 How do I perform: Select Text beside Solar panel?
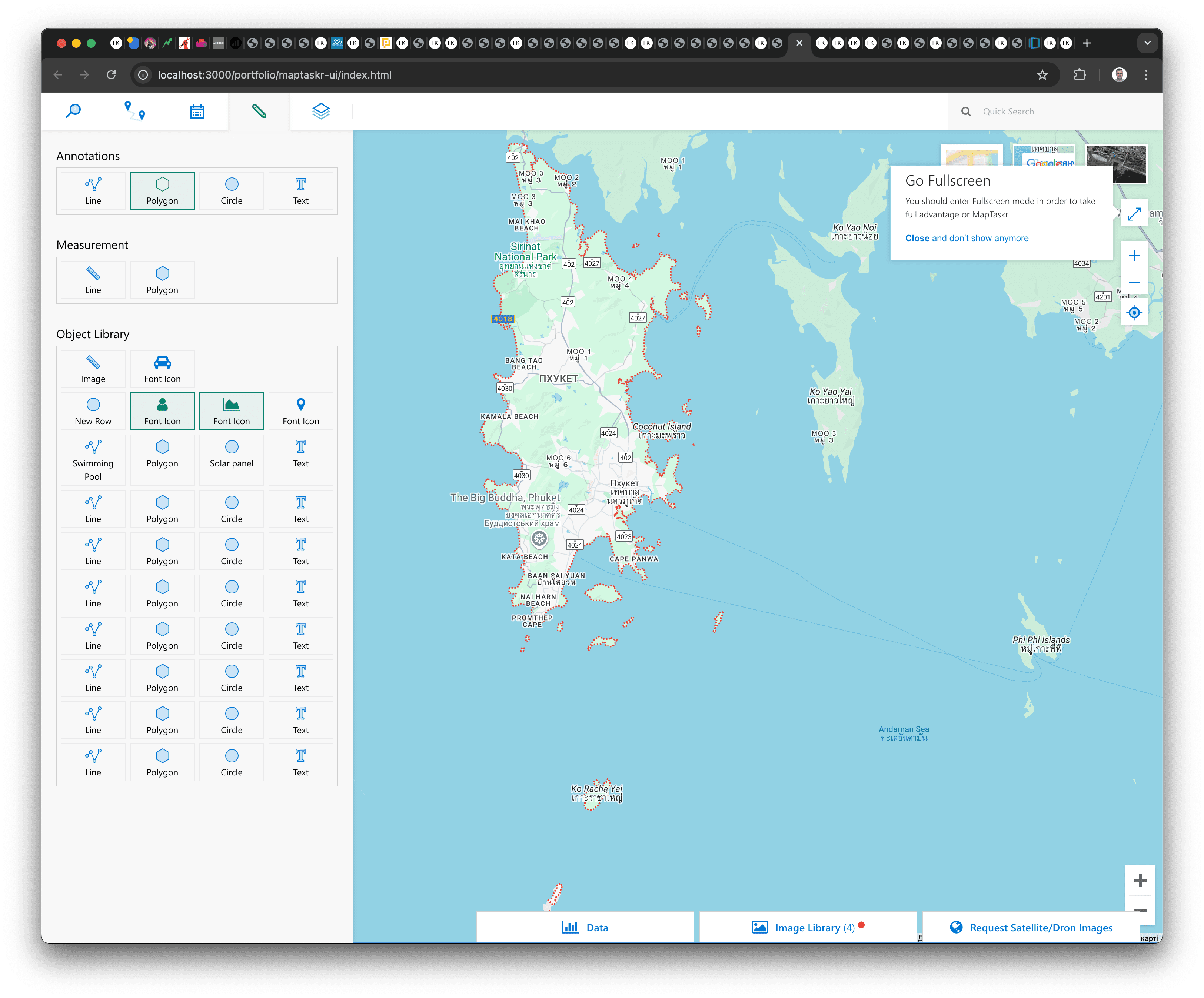[300, 460]
